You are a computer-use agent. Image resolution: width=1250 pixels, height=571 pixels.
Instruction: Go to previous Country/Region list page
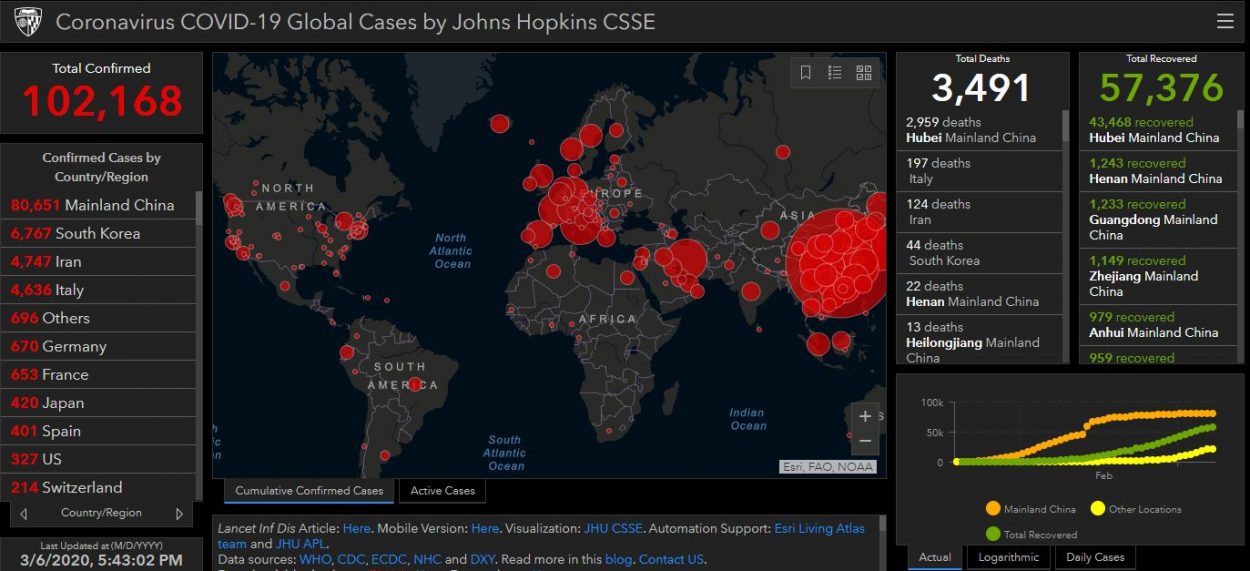(x=24, y=514)
